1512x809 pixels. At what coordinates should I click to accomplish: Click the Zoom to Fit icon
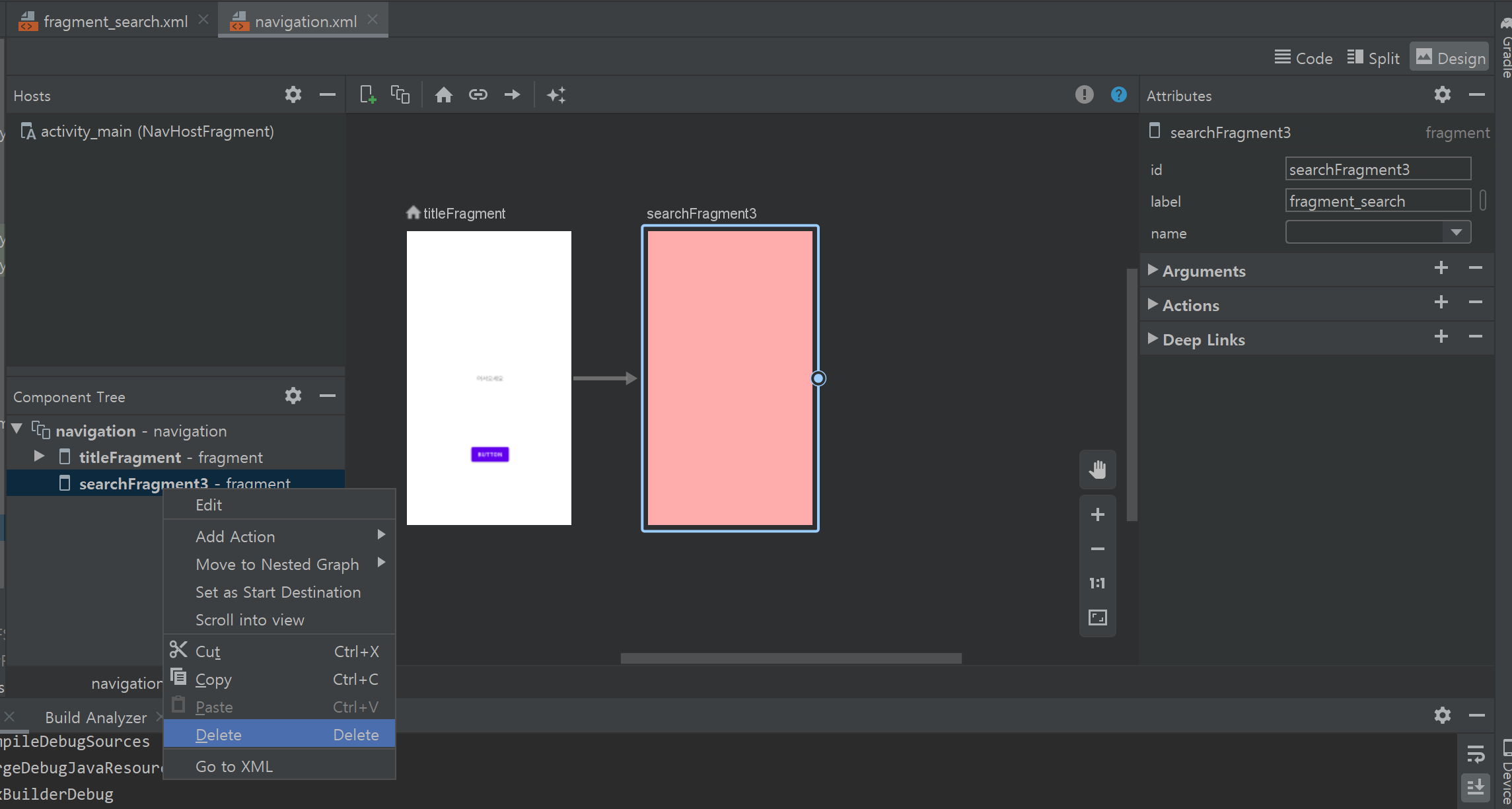tap(1097, 617)
